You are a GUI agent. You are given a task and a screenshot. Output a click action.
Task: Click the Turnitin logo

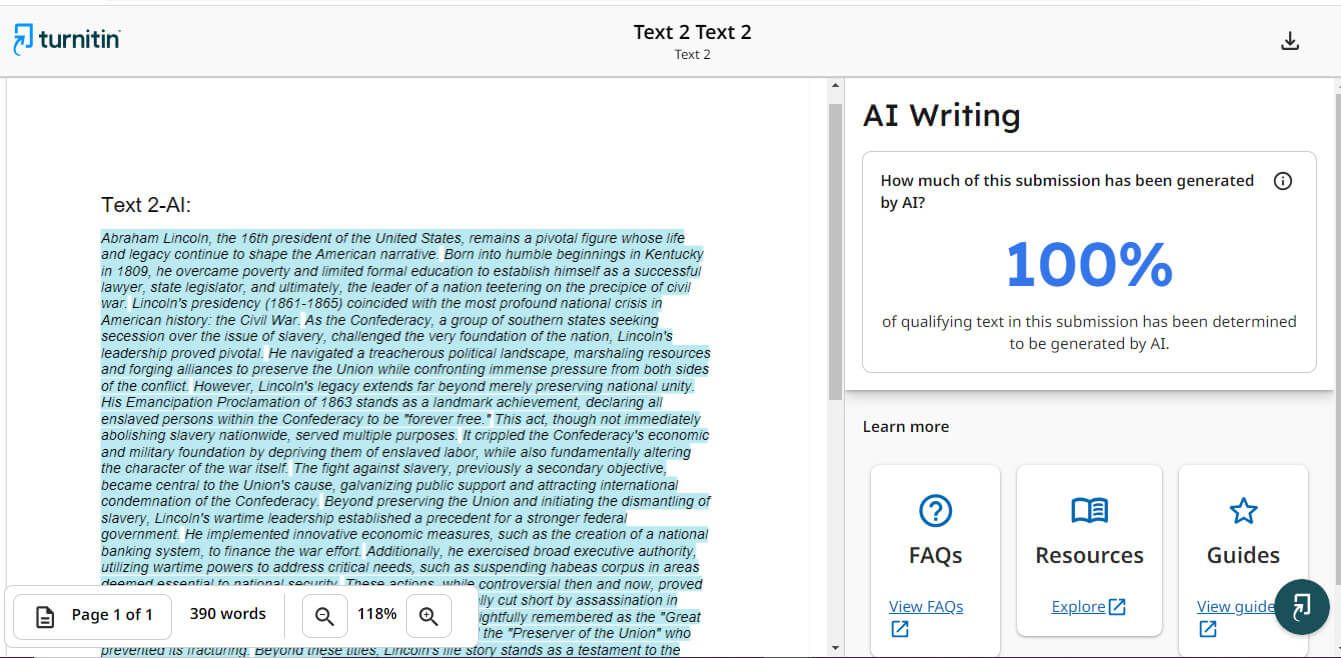pos(67,39)
